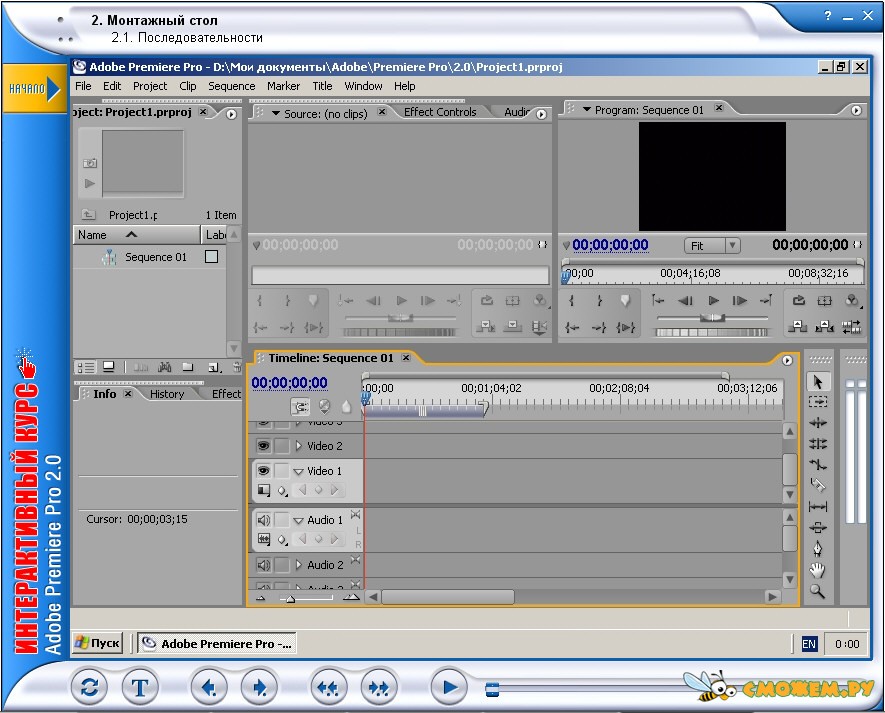885x713 pixels.
Task: Click Extract button in Program monitor
Action: (825, 326)
